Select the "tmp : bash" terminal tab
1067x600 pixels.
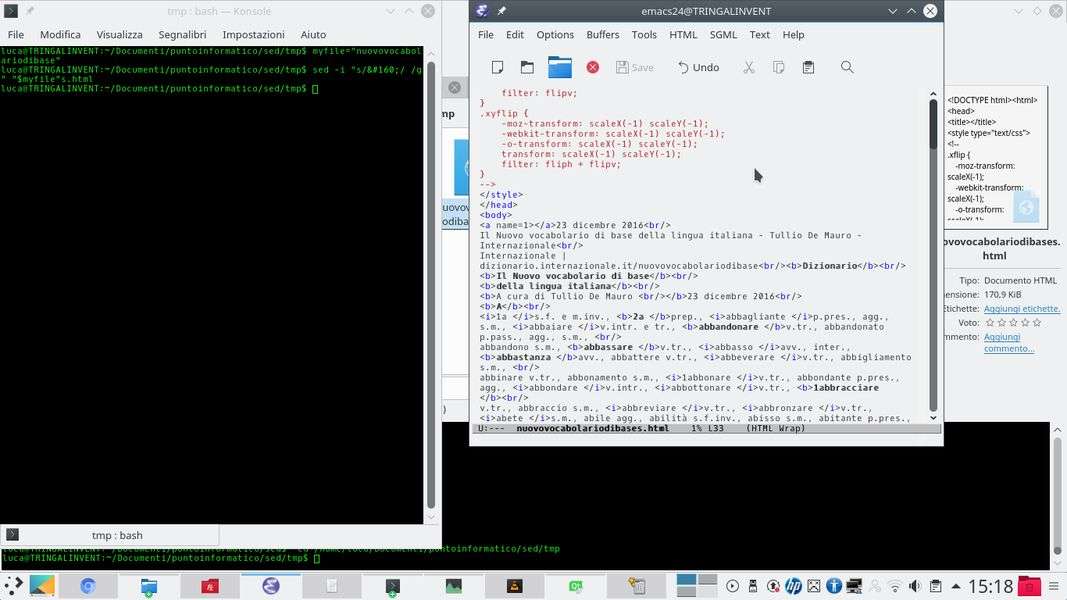coord(116,535)
